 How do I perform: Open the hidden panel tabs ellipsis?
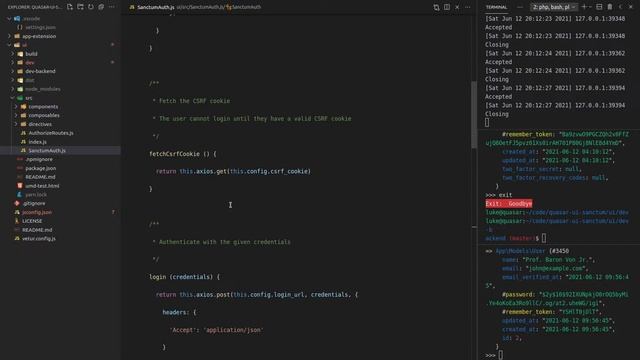[520, 7]
